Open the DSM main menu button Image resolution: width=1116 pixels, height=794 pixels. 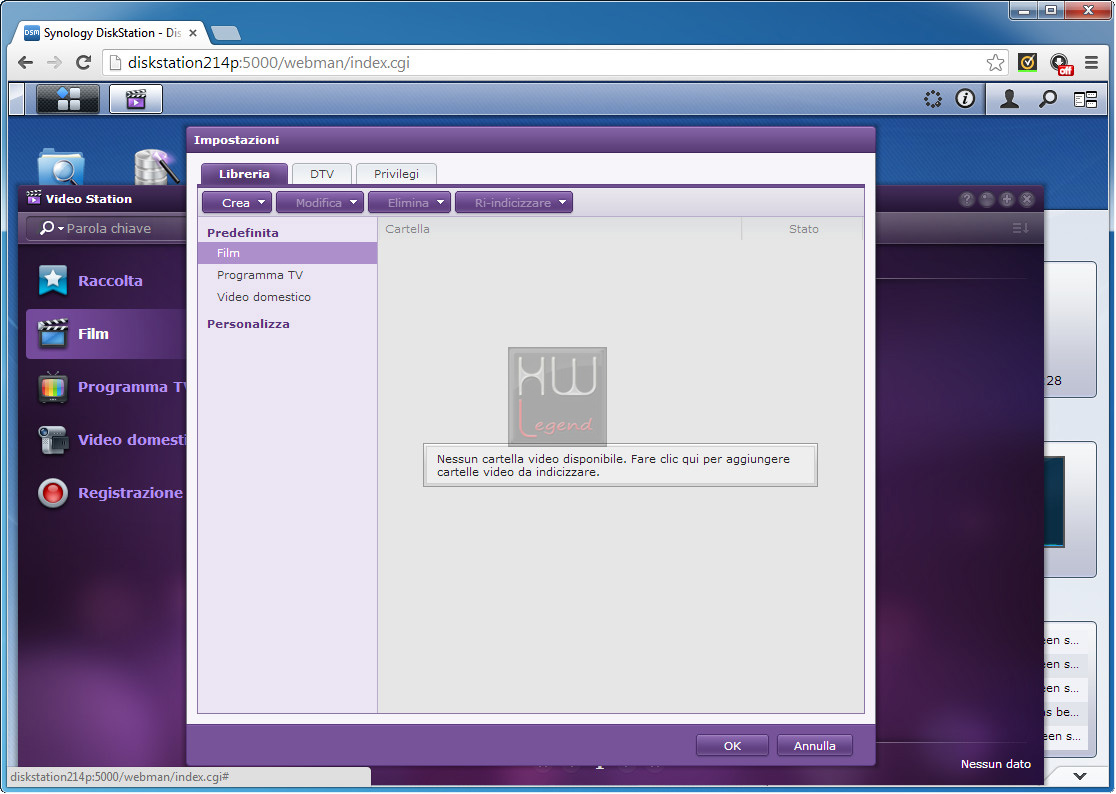[68, 99]
